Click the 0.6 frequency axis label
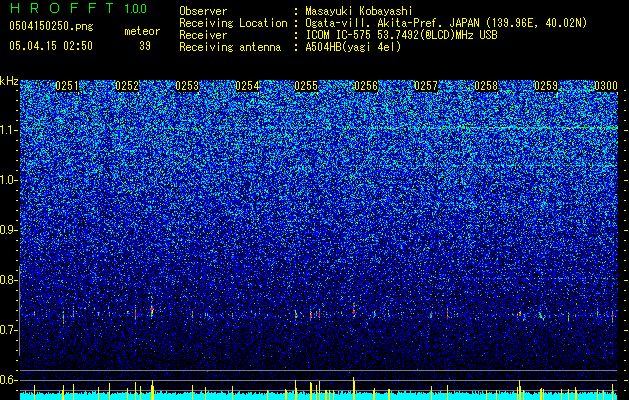The height and width of the screenshot is (400, 629). pyautogui.click(x=8, y=380)
